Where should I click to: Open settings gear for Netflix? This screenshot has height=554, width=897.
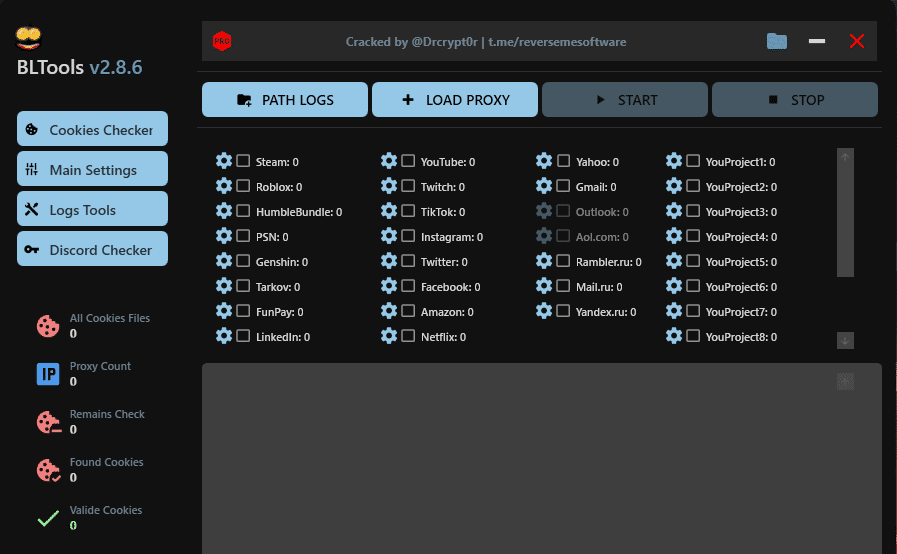click(389, 336)
